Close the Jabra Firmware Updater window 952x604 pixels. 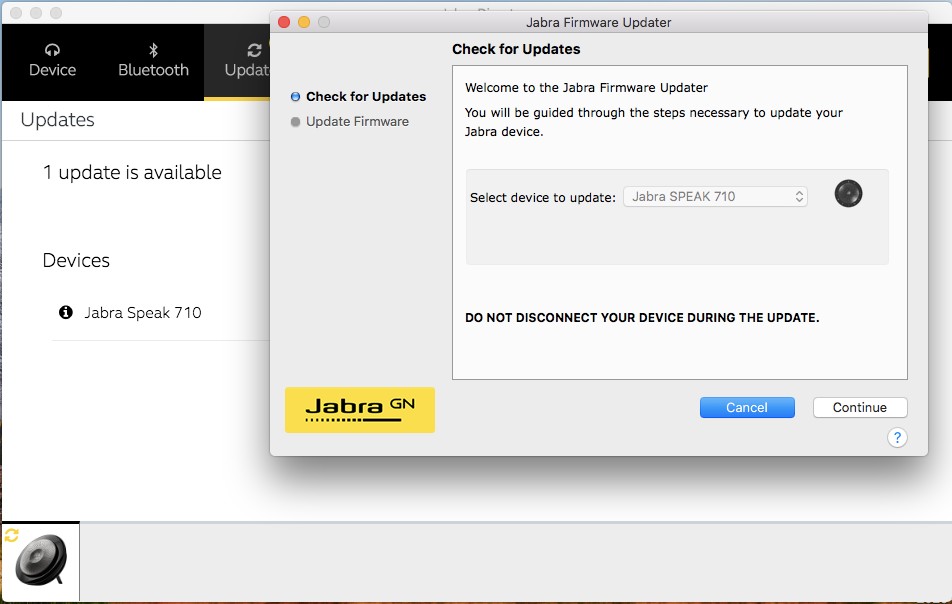pos(284,22)
